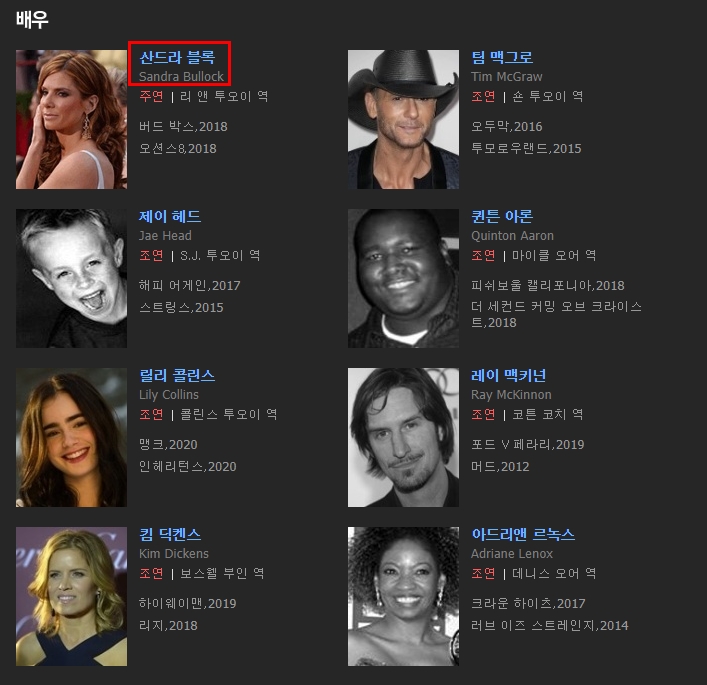Open the 레이 맥키넌 actor name link
The width and height of the screenshot is (707, 685).
click(509, 376)
